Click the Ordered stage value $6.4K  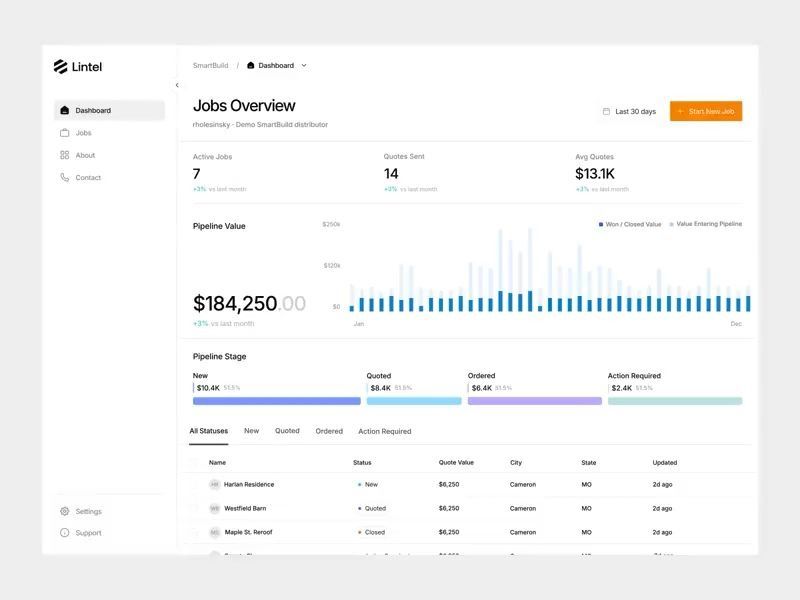pyautogui.click(x=482, y=388)
